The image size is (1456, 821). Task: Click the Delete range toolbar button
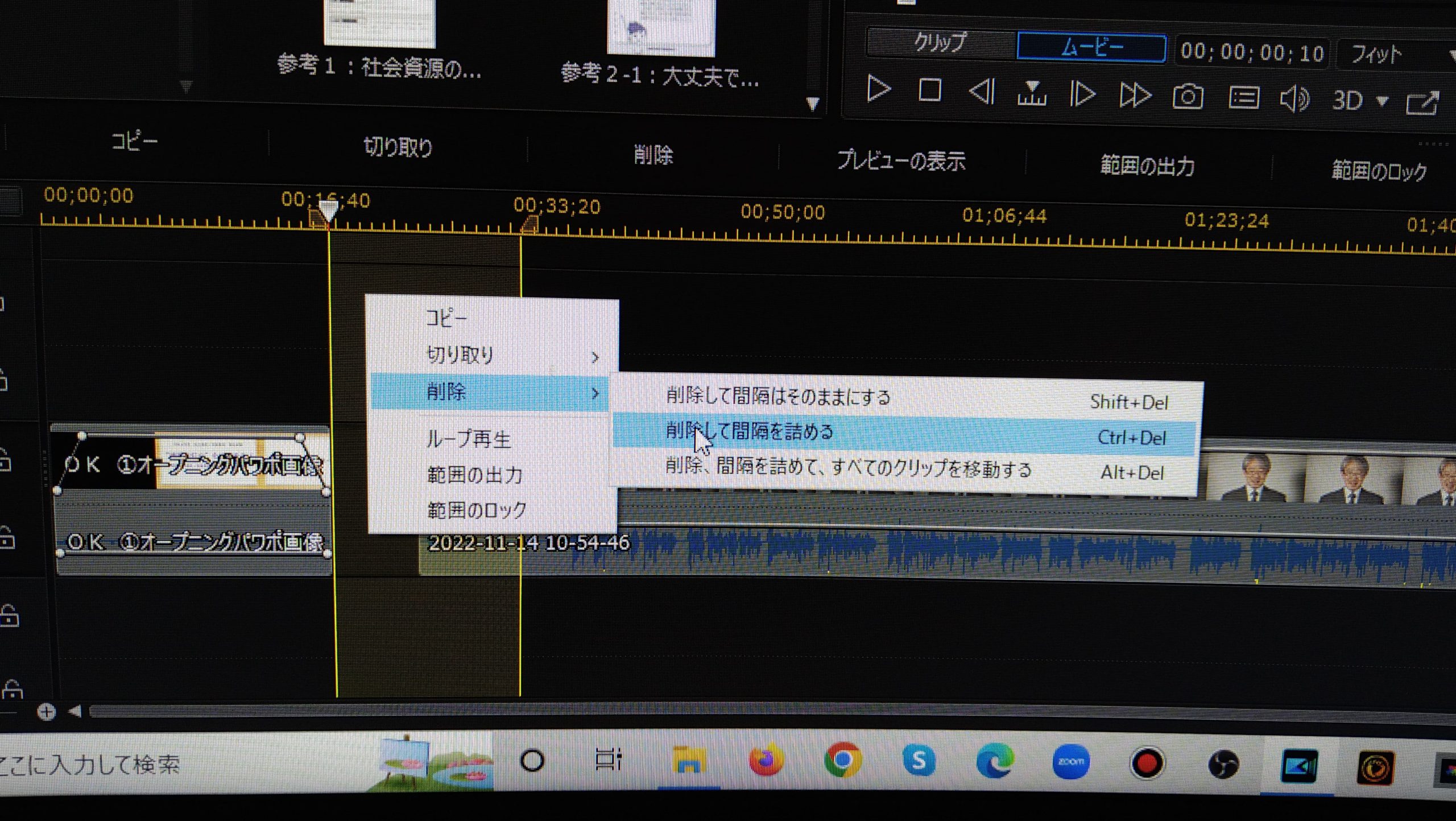point(653,154)
